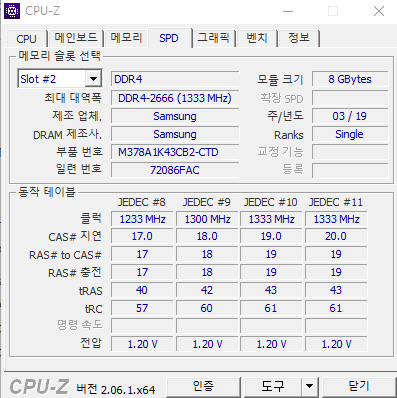Open the 메인보드 tab

(76, 38)
